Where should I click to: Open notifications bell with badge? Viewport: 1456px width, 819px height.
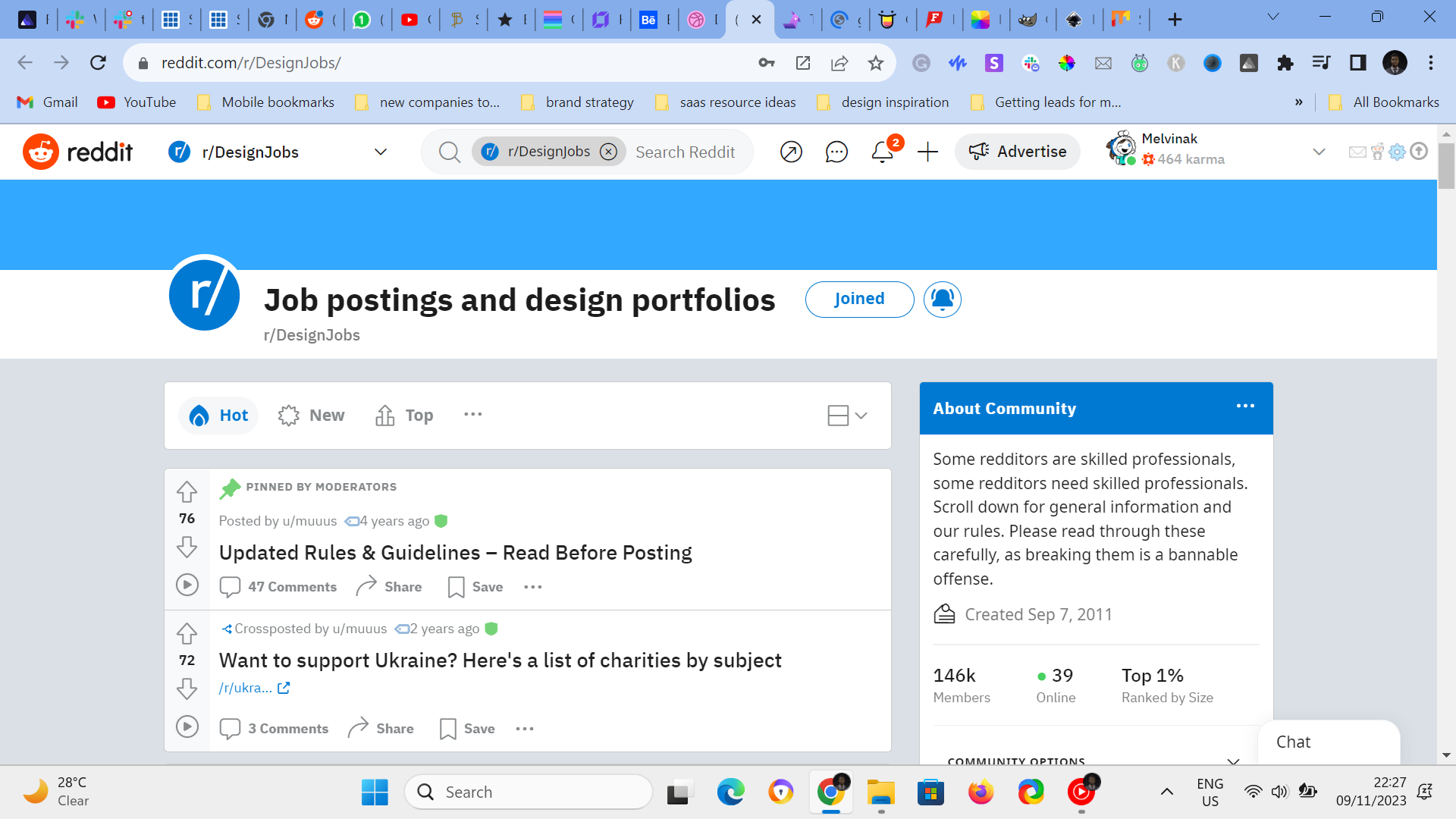(x=882, y=152)
